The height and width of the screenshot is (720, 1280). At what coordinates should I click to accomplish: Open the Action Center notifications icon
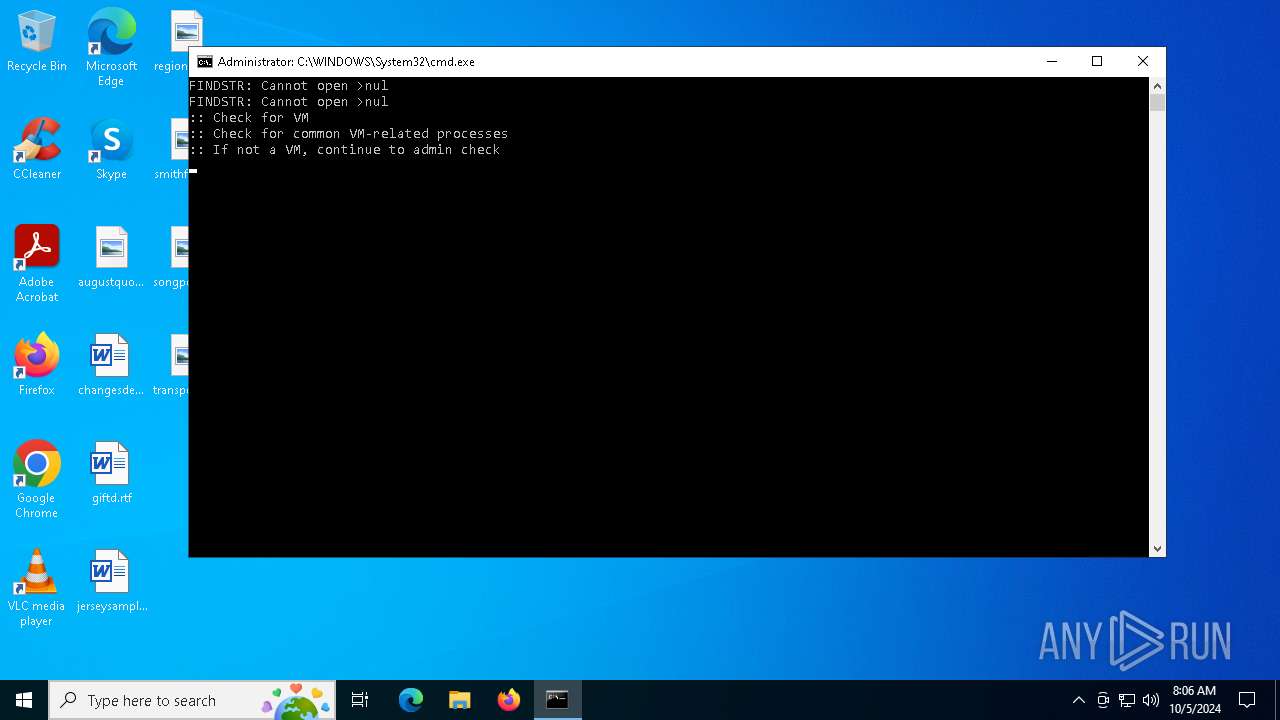coord(1247,700)
